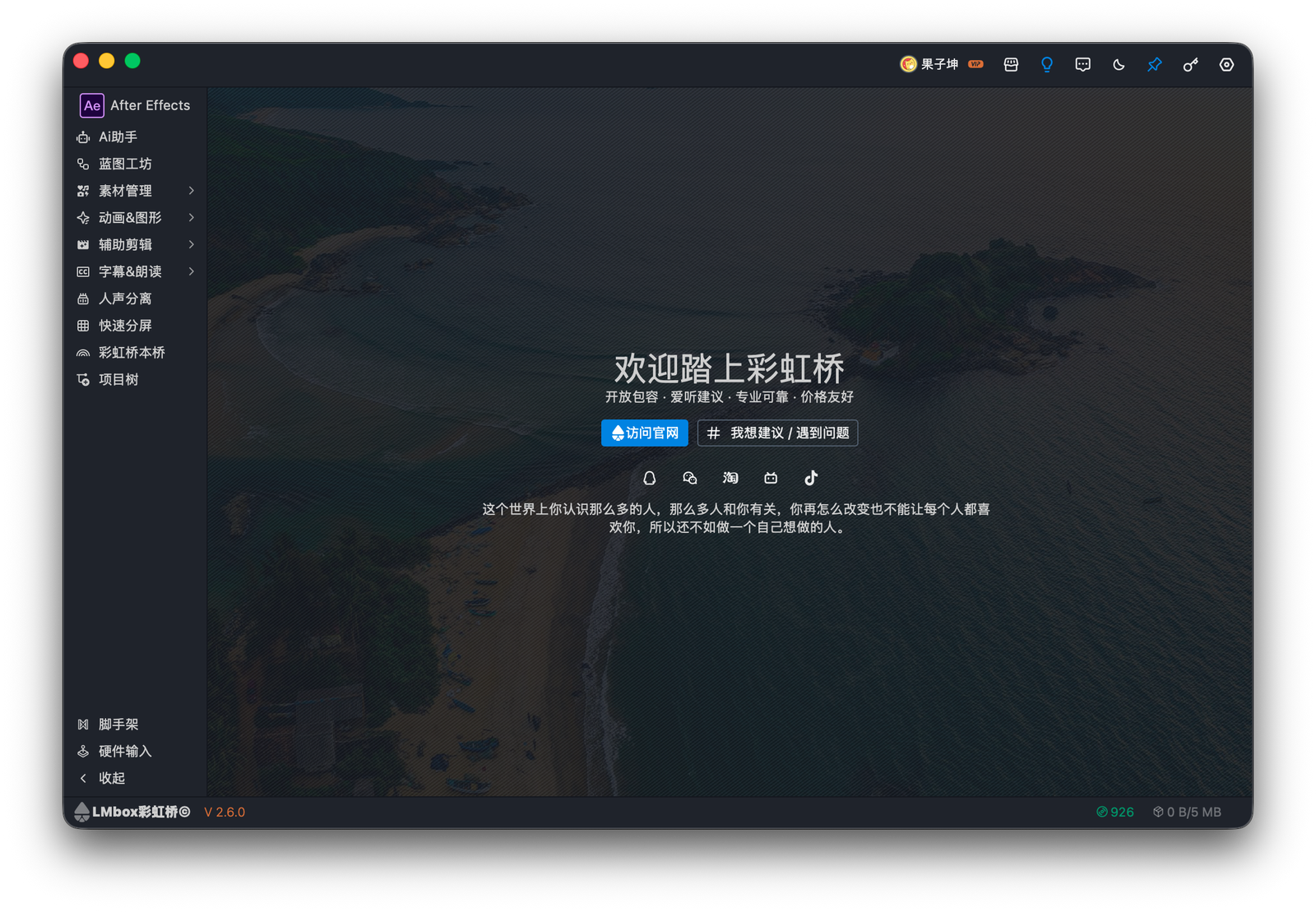The image size is (1316, 912).
Task: Click the QQ penguin social icon
Action: 649,478
